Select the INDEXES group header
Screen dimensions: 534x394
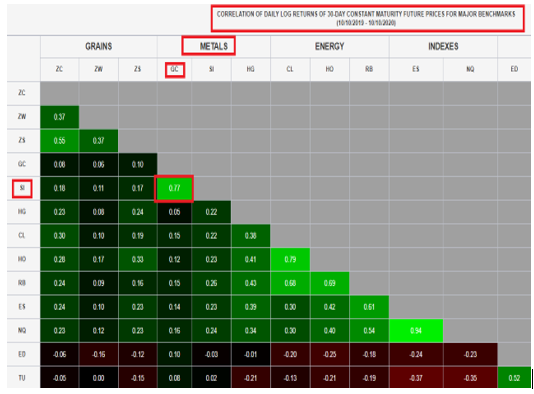(443, 46)
